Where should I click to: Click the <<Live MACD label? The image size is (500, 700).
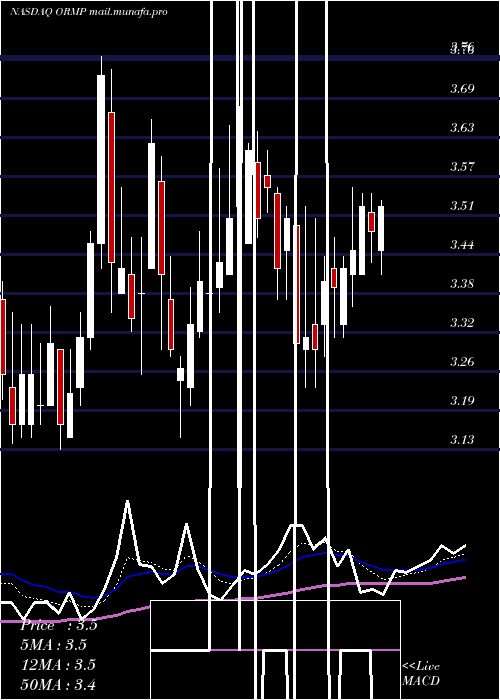(x=421, y=673)
